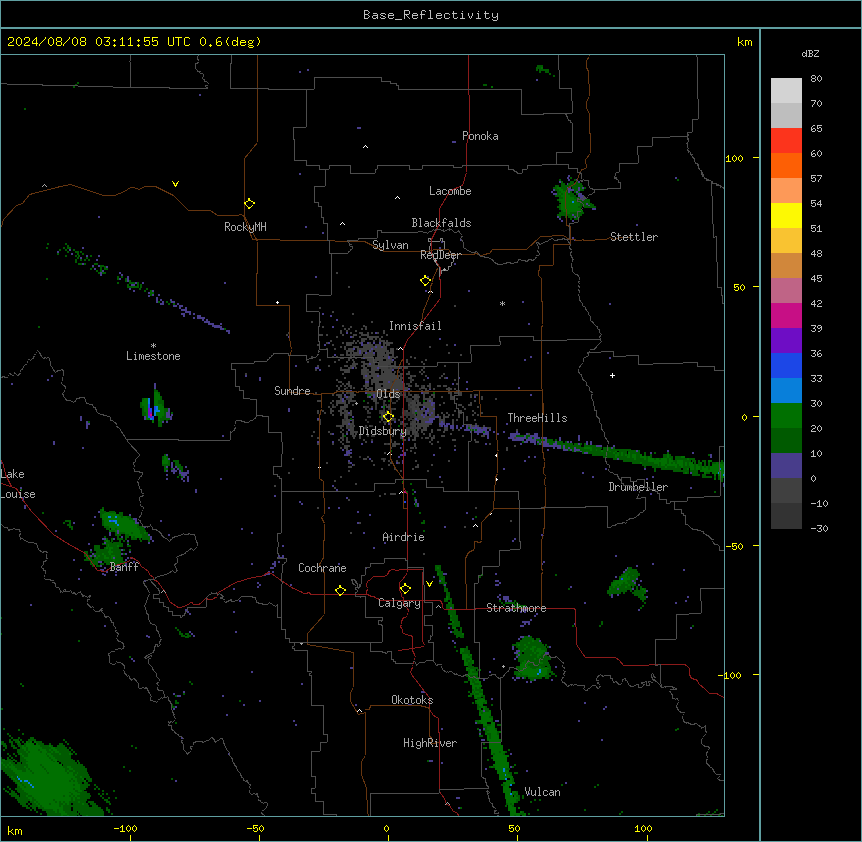862x842 pixels.
Task: Click the Innisfail label
Action: point(415,326)
